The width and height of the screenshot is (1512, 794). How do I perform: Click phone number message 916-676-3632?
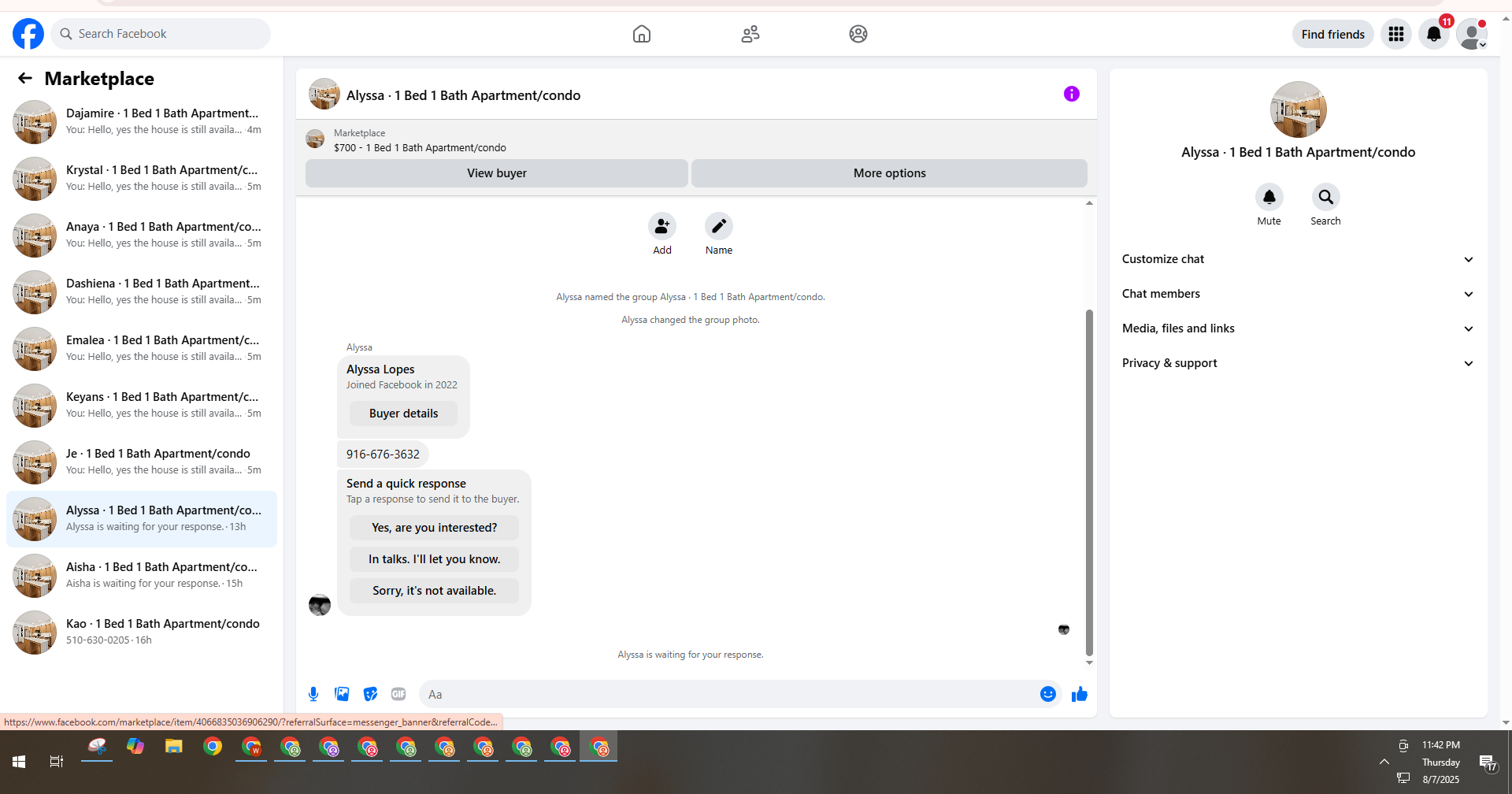[383, 455]
